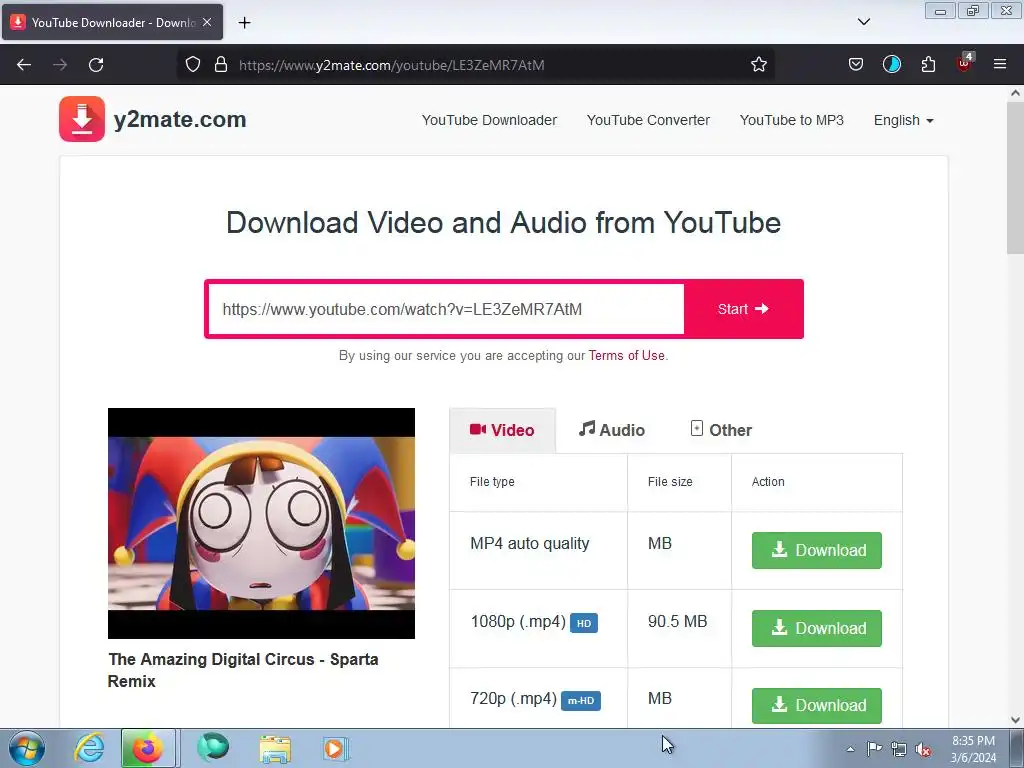
Task: Click the m-HD badge on 720p
Action: coord(581,701)
